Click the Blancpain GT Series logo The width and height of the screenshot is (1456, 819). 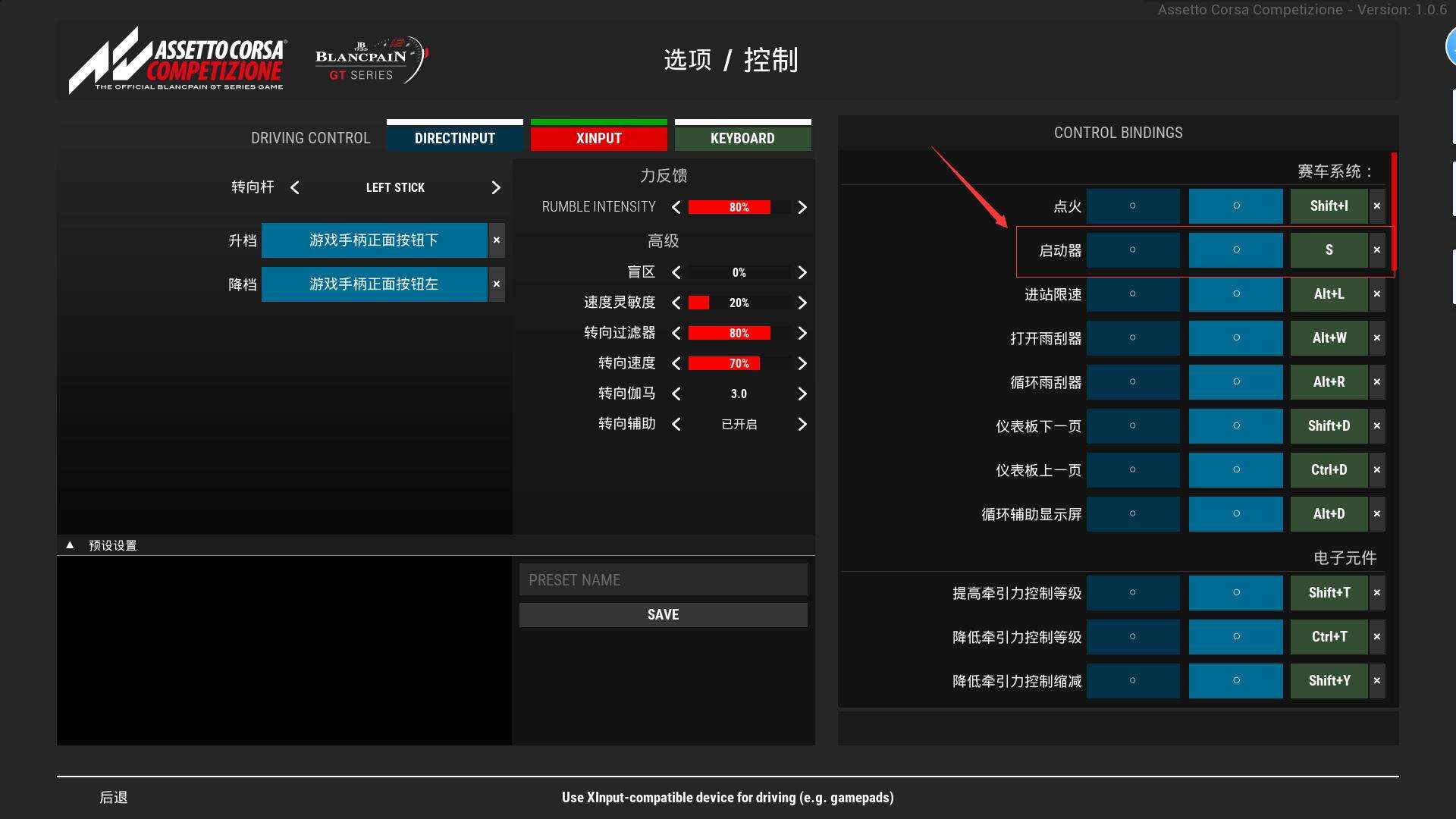[x=372, y=60]
